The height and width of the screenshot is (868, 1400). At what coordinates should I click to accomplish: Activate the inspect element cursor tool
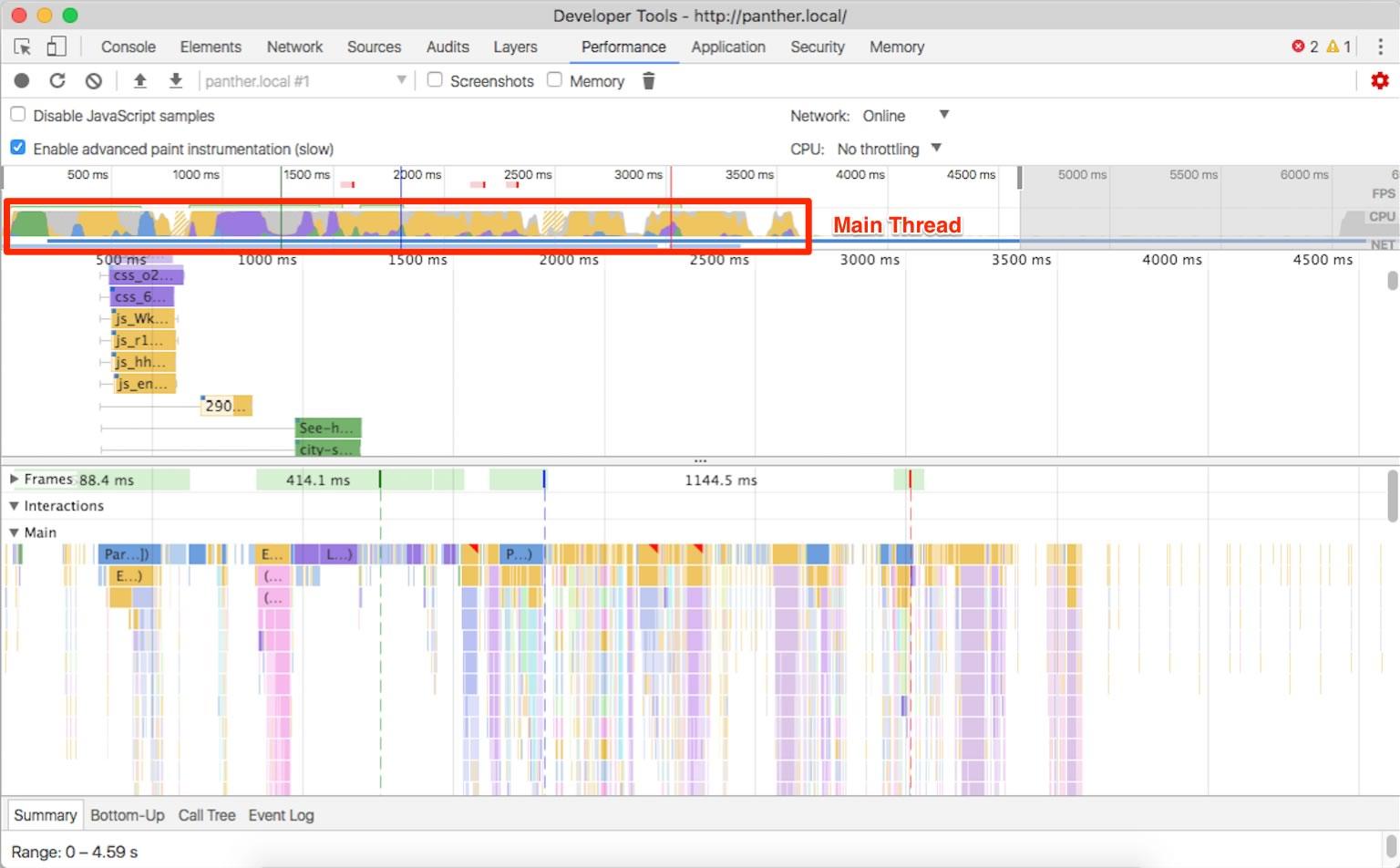(x=23, y=46)
